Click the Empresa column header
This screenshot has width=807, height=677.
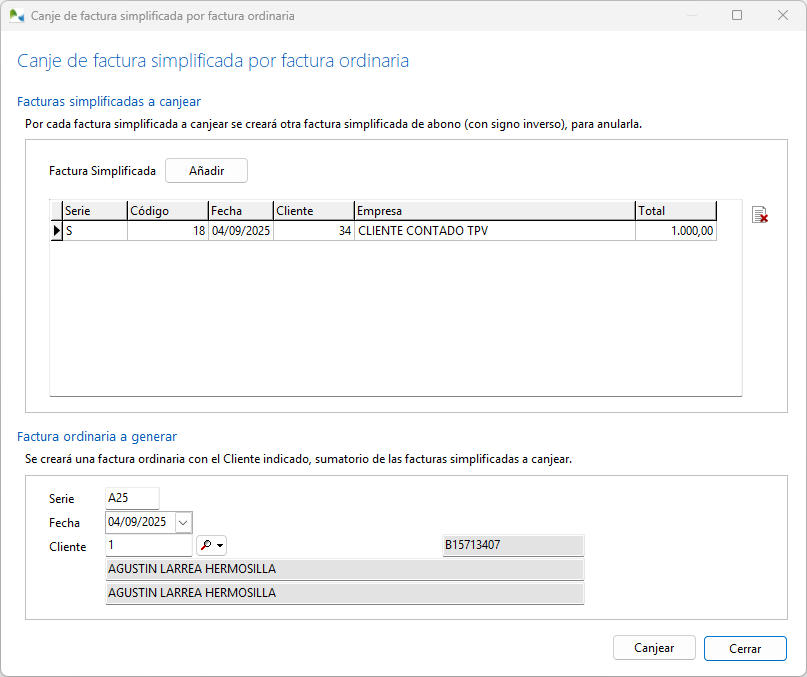point(494,211)
